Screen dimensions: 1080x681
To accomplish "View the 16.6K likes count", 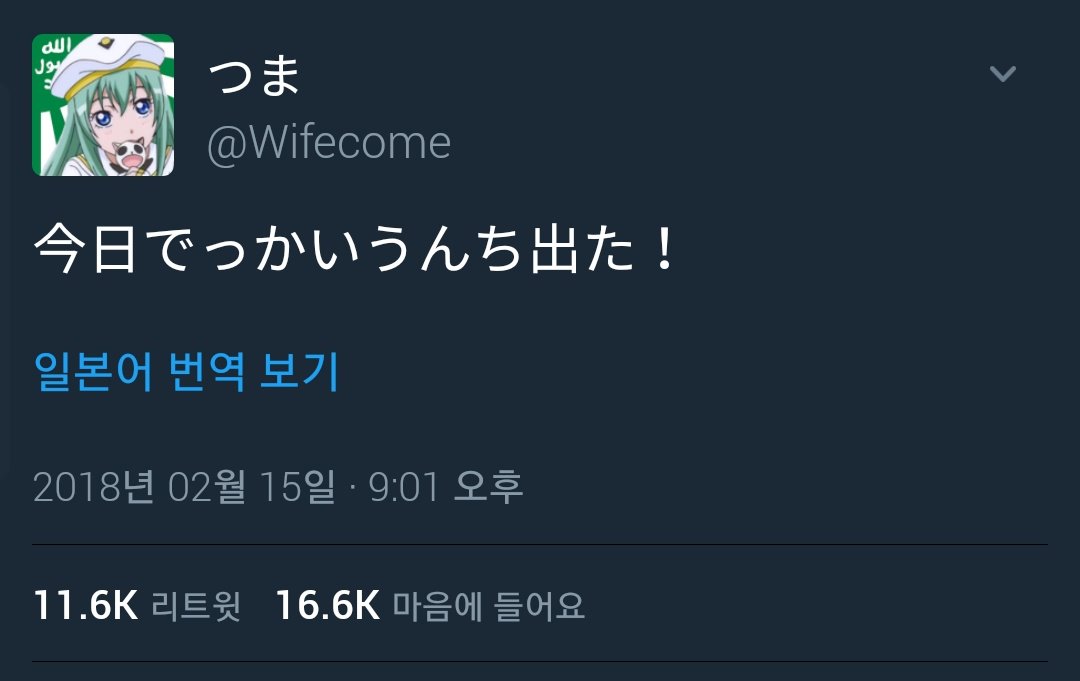I will coord(327,605).
